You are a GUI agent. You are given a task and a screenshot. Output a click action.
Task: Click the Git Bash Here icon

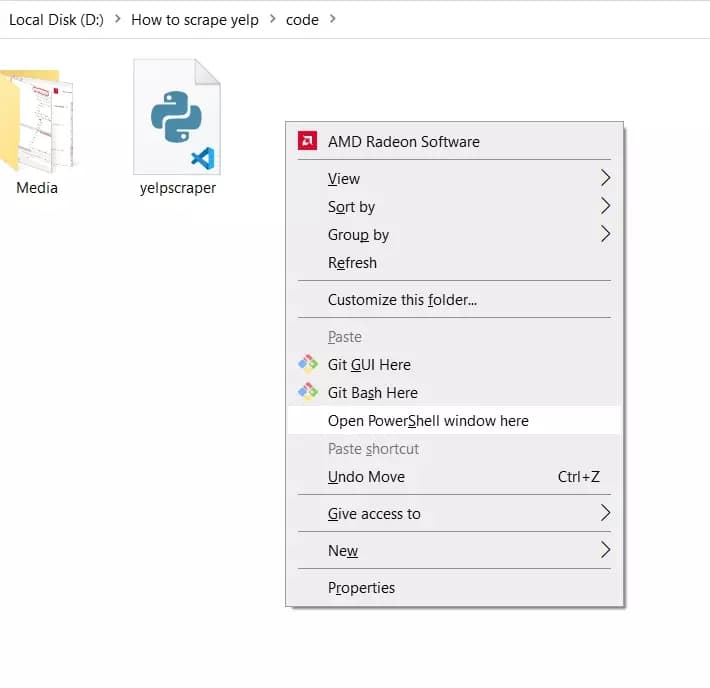308,392
